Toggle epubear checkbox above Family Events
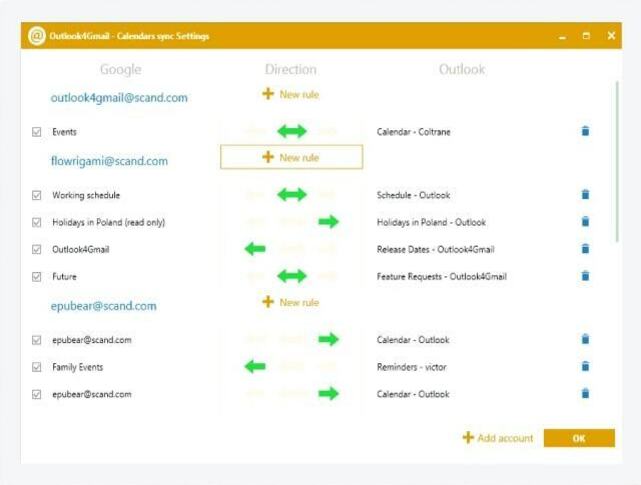Viewport: 641px width, 485px height. pos(36,340)
